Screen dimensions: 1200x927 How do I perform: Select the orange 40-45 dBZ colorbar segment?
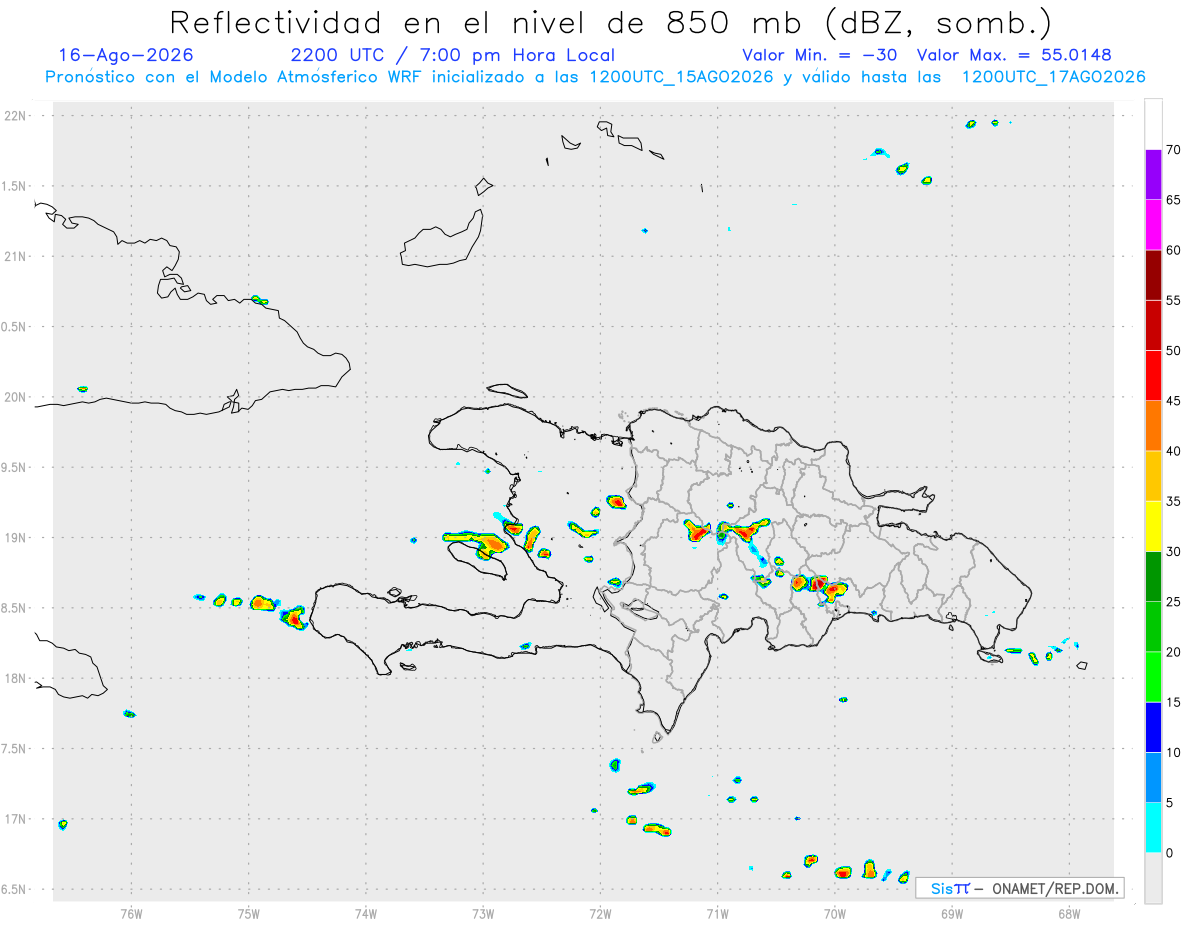[1153, 426]
